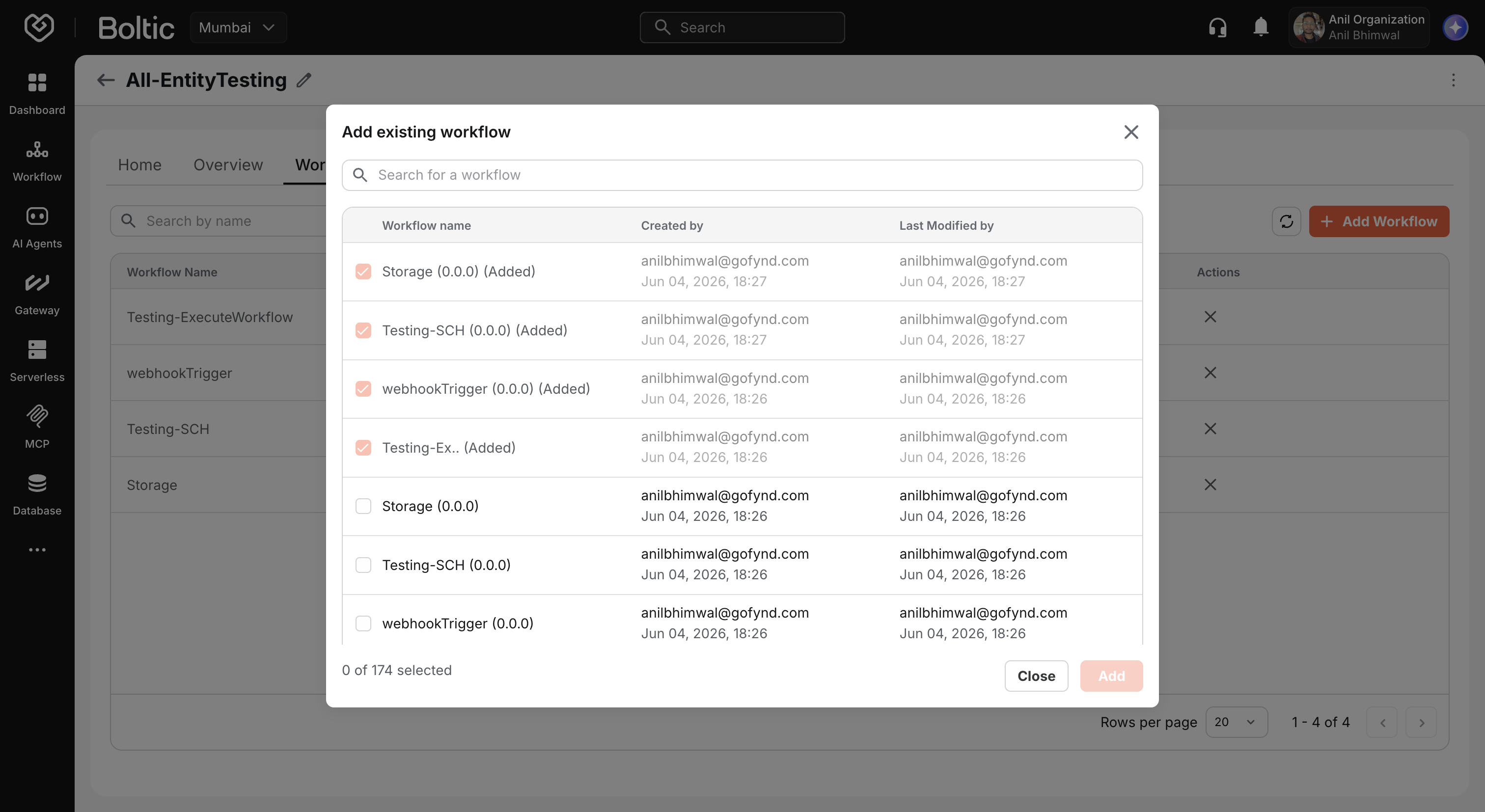The width and height of the screenshot is (1485, 812).
Task: Show more sidebar items (three dots)
Action: (x=37, y=550)
